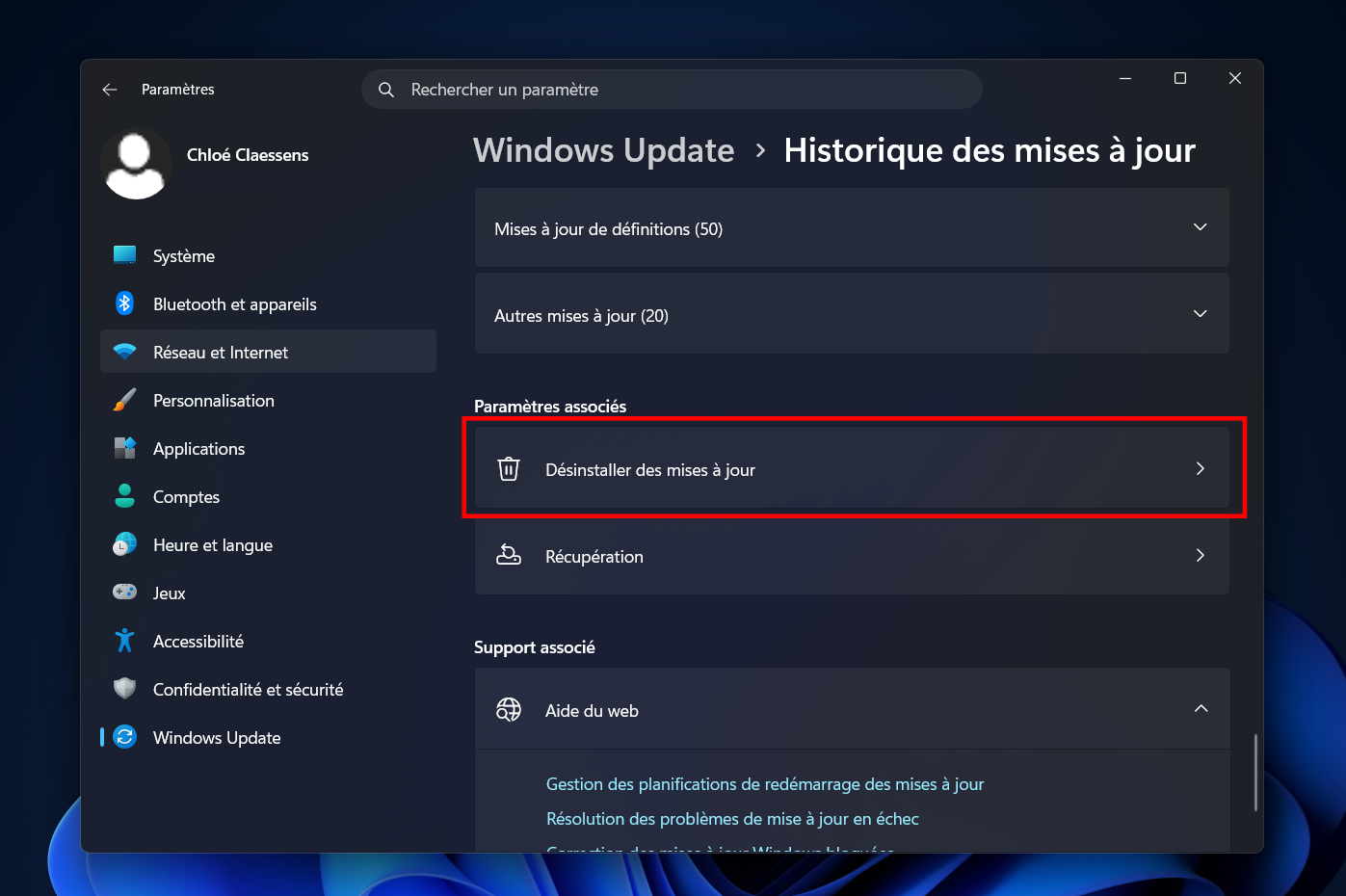Viewport: 1346px width, 896px height.
Task: Go to Personnalisation settings
Action: [268, 400]
